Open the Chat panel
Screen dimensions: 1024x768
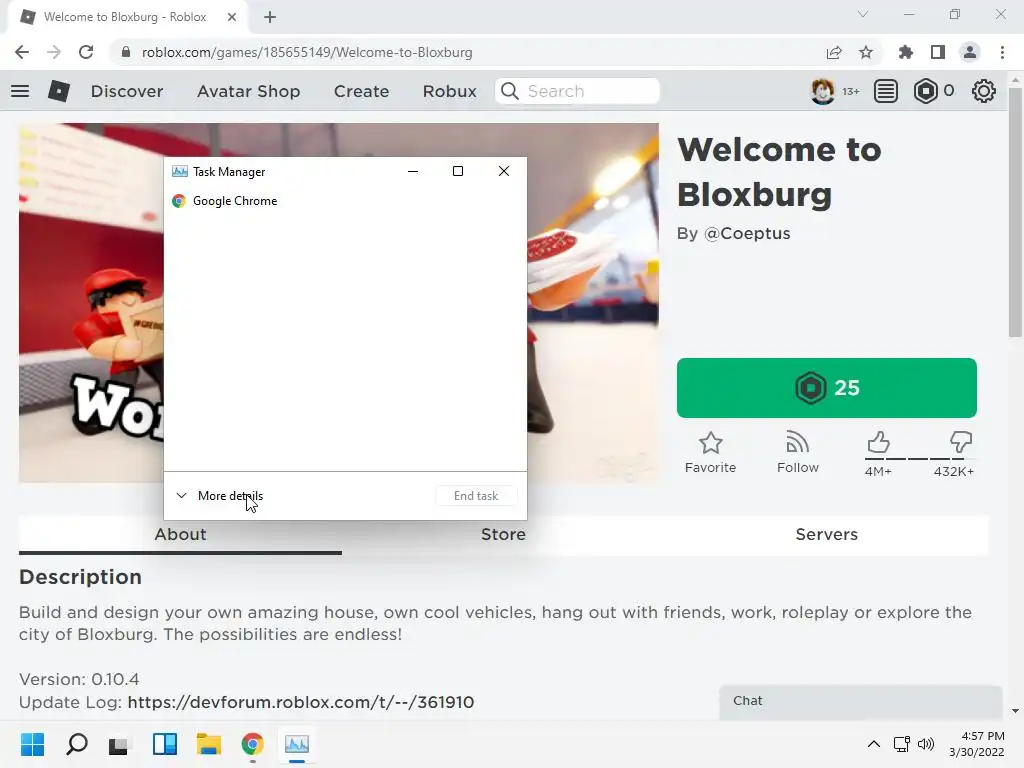861,702
